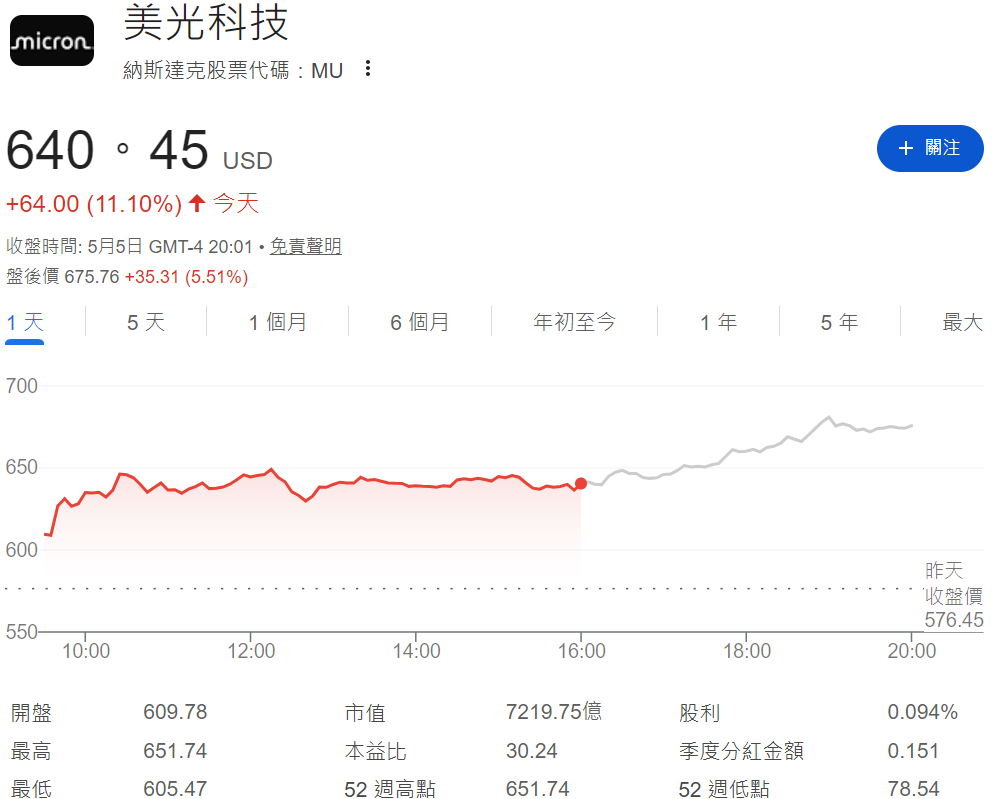
Task: Click the Micron logo icon
Action: click(52, 40)
